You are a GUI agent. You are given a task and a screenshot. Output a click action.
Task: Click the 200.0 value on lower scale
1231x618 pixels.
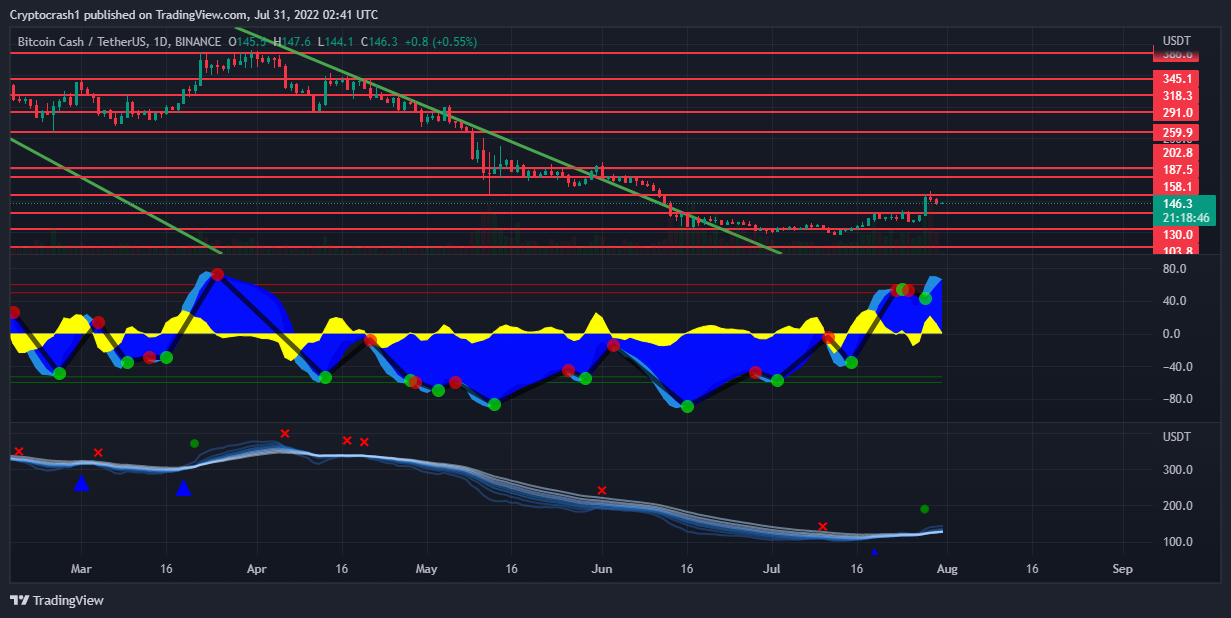pyautogui.click(x=1177, y=506)
